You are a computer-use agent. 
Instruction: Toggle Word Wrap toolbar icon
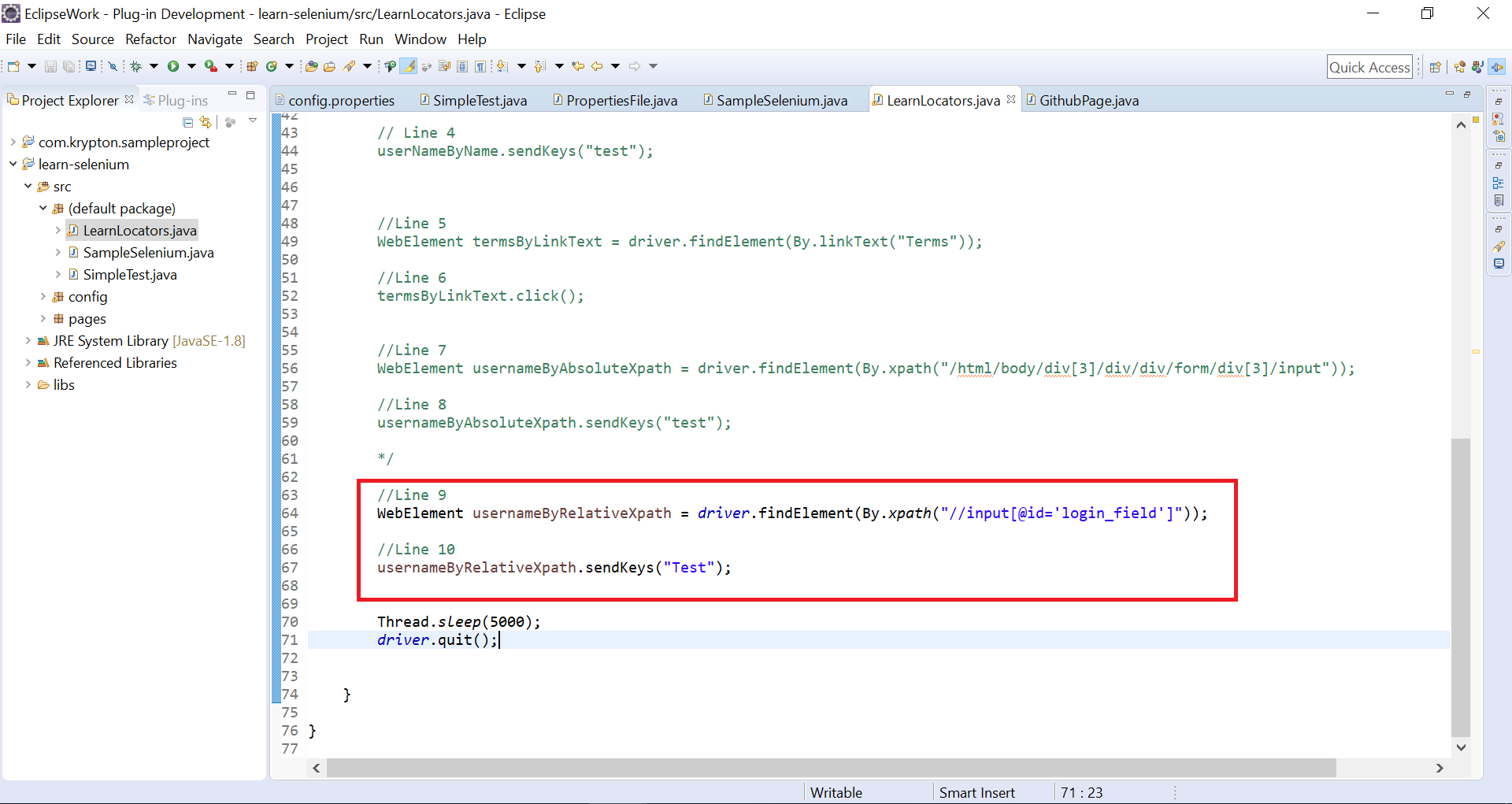[445, 66]
